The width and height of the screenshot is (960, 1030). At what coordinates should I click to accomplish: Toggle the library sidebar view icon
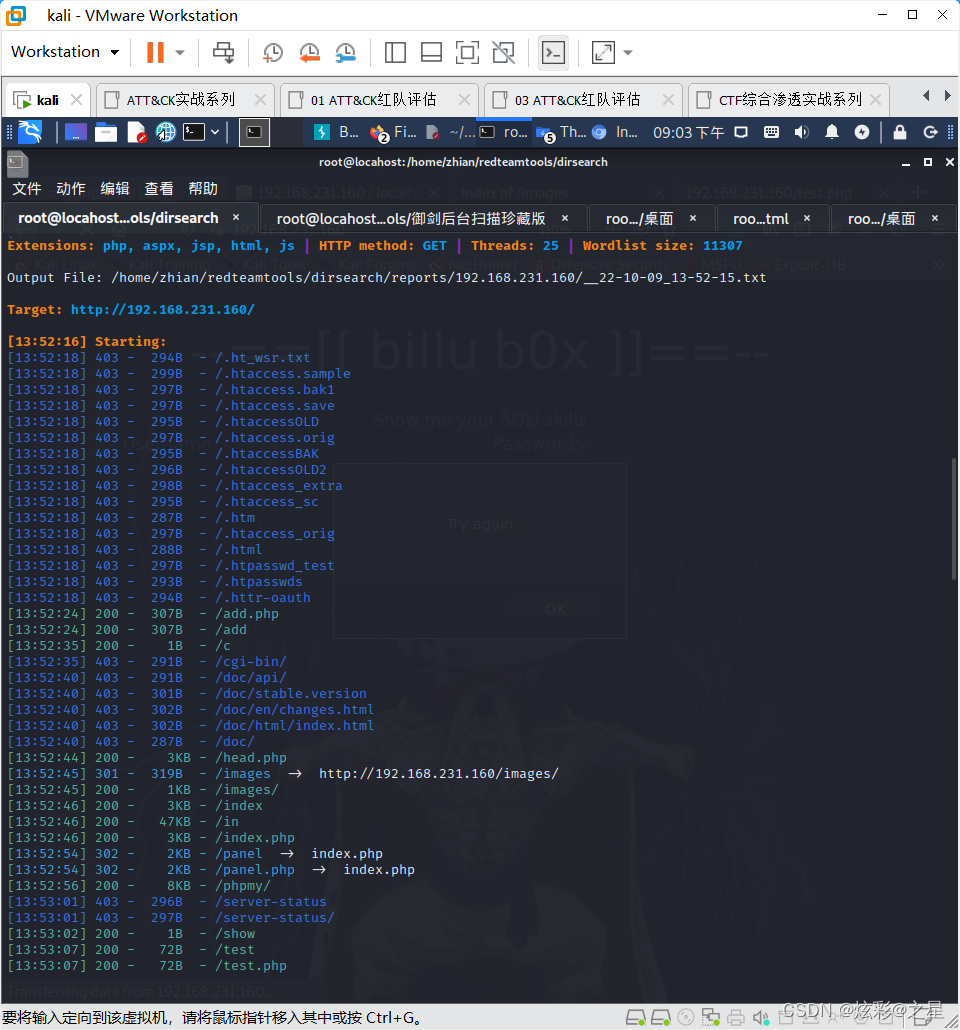pos(395,53)
